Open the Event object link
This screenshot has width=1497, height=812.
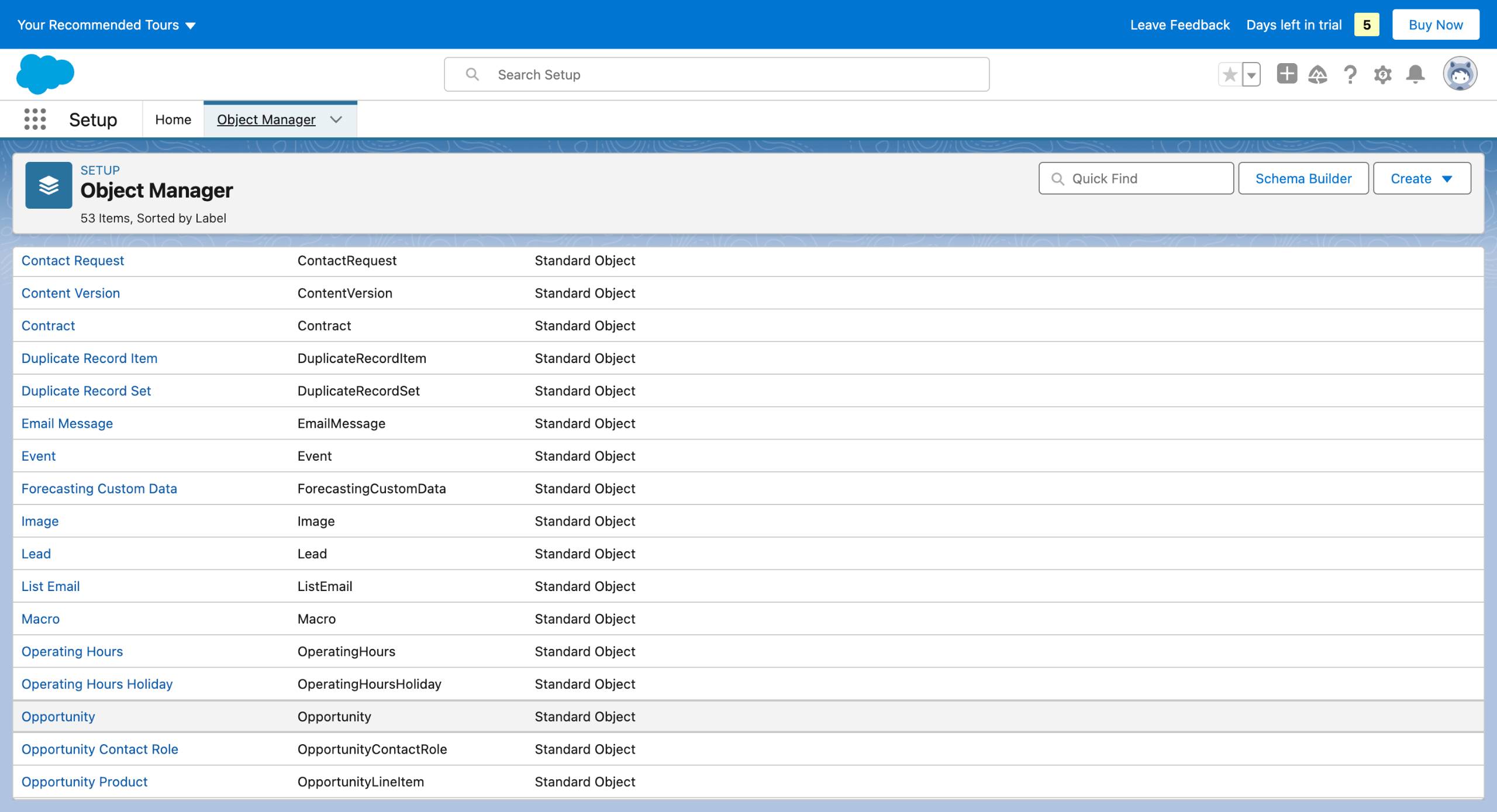39,457
